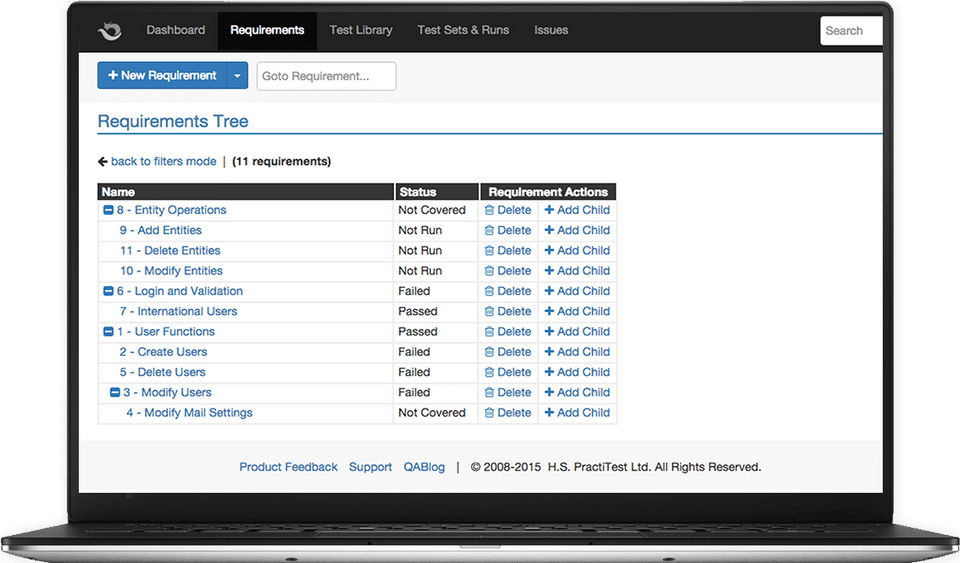Open Test Sets & Runs tab
The height and width of the screenshot is (563, 960).
(x=463, y=30)
